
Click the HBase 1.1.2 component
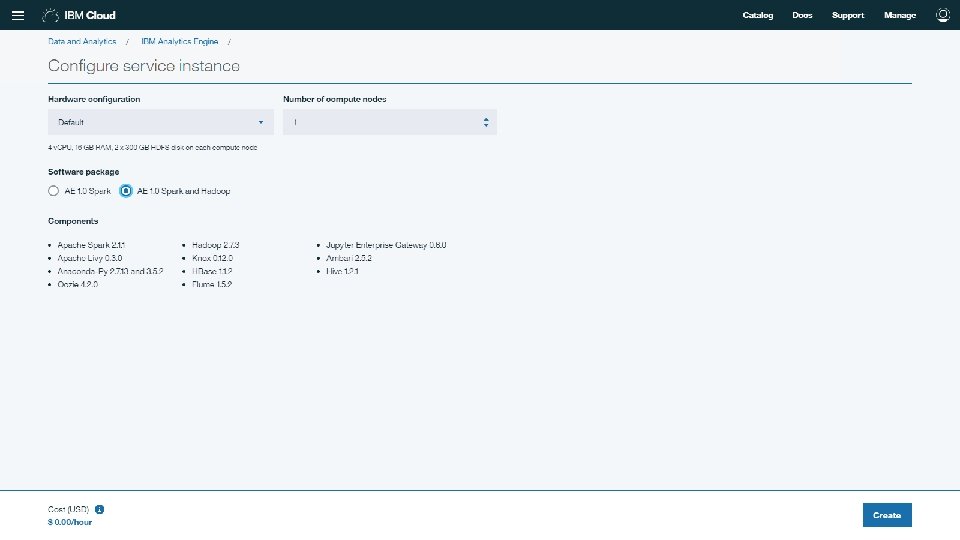pyautogui.click(x=212, y=271)
